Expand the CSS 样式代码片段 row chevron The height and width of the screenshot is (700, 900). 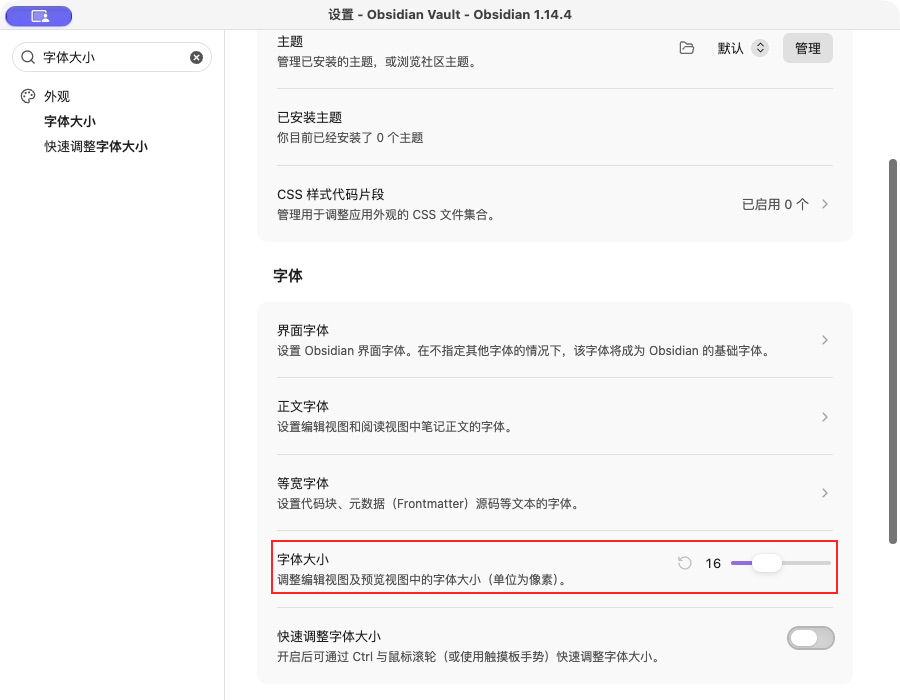pyautogui.click(x=825, y=204)
